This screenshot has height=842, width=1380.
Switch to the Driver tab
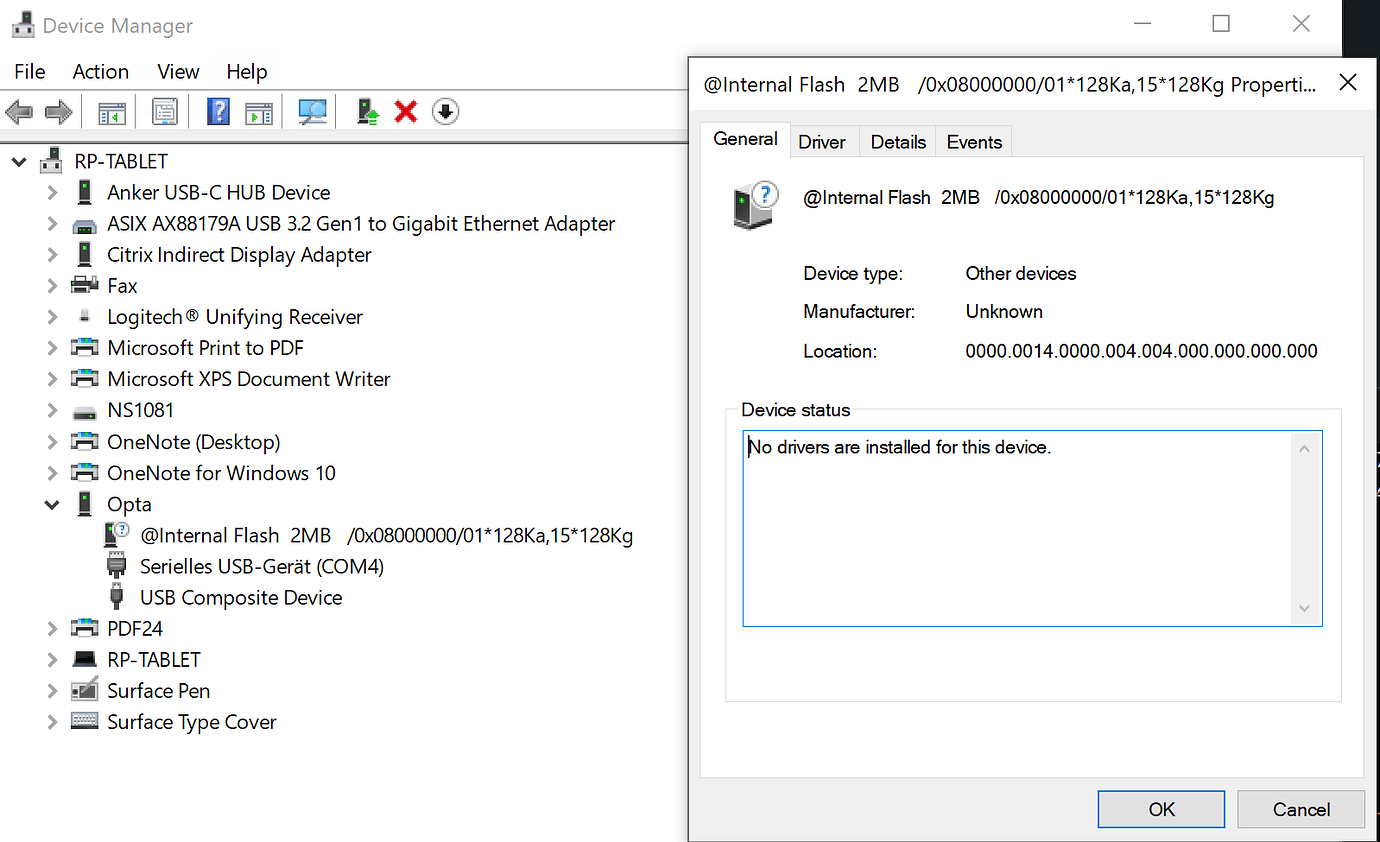pyautogui.click(x=823, y=141)
